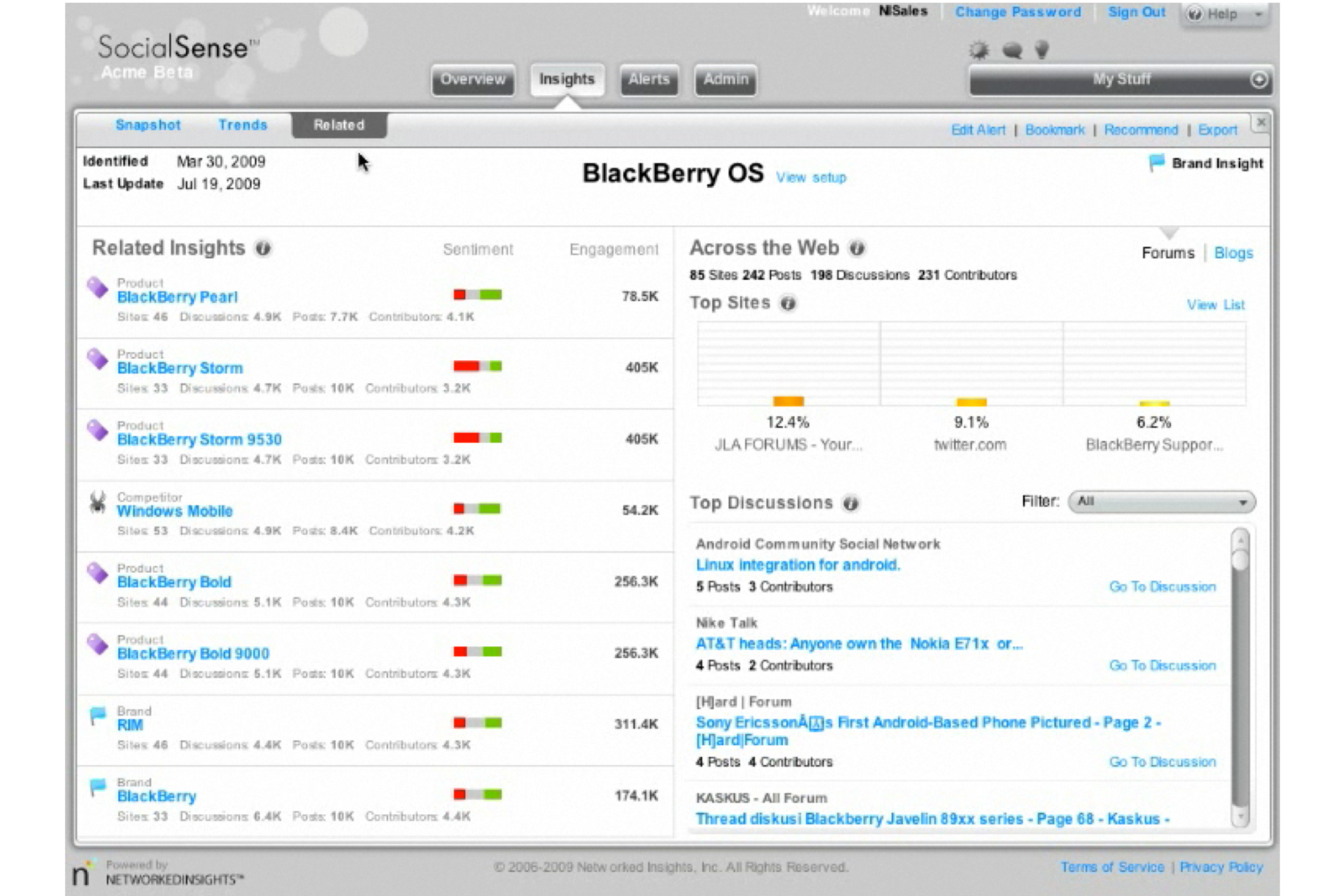Click the info icon beside Related Insights
The image size is (1343, 896).
click(263, 248)
